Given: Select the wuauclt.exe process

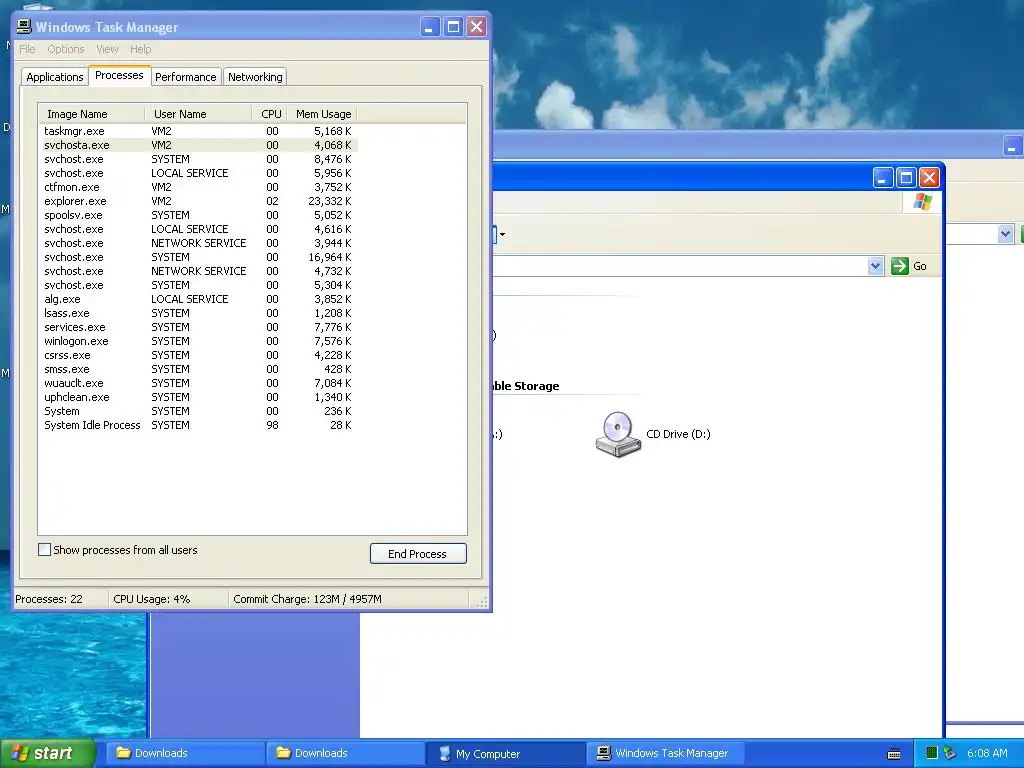Looking at the screenshot, I should pos(198,383).
